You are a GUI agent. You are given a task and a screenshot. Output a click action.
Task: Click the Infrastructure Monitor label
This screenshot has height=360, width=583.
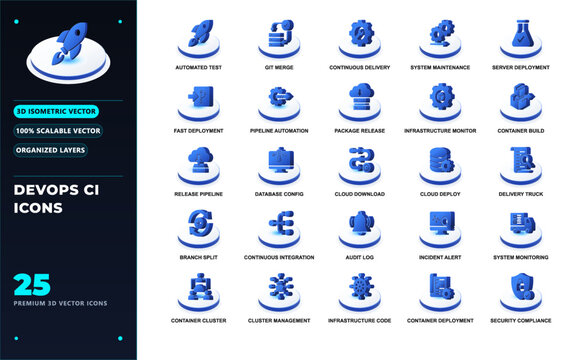[x=440, y=131]
